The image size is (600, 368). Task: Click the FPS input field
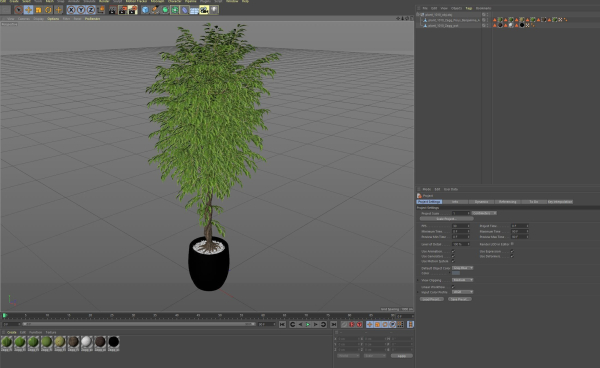click(460, 226)
